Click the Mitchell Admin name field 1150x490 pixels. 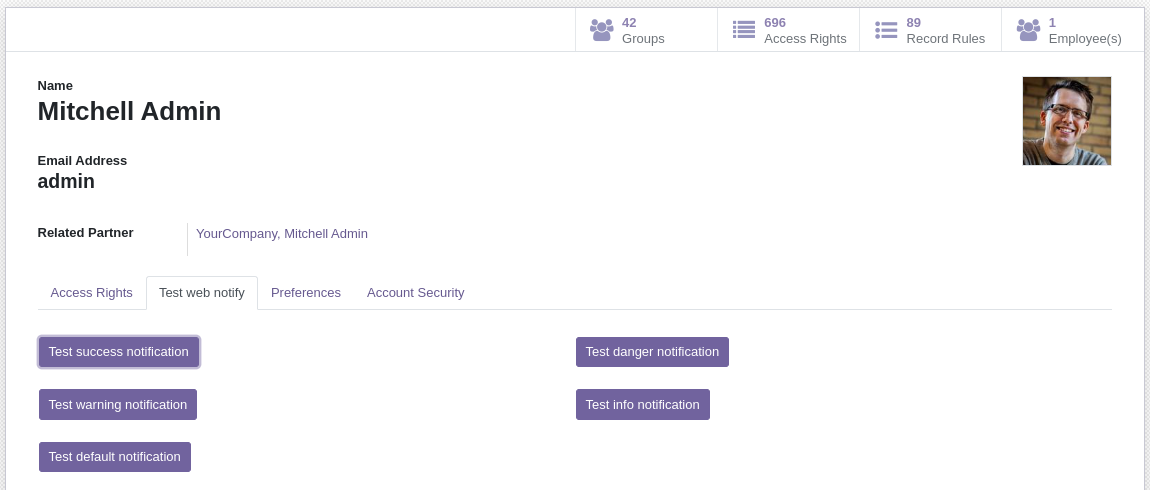point(129,112)
